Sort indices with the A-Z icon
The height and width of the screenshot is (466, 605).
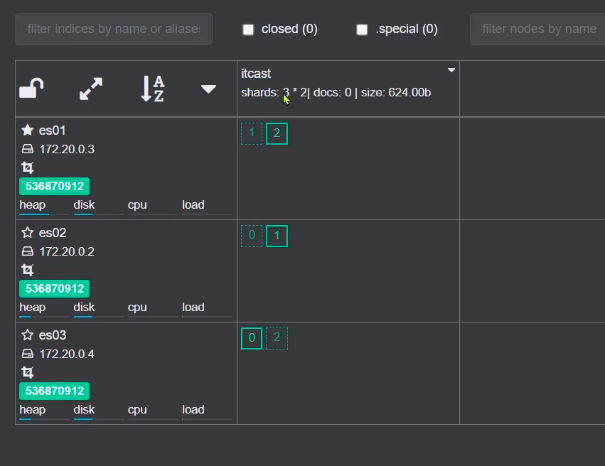[x=152, y=89]
